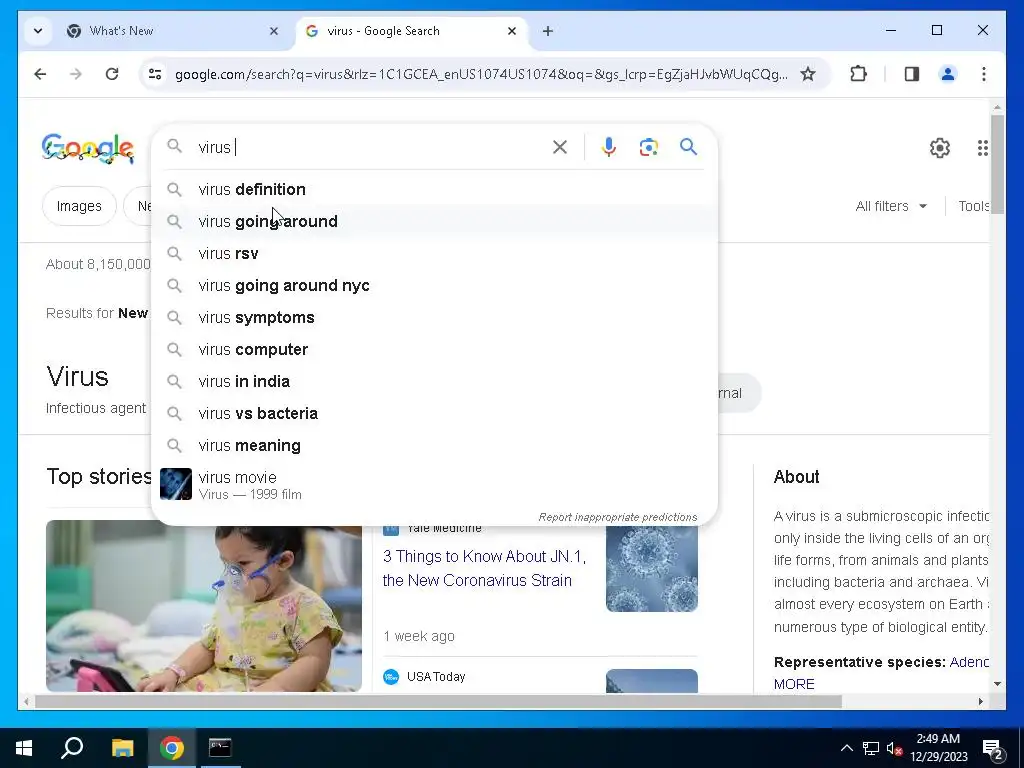The image size is (1024, 768).
Task: Click the USA Today story source
Action: click(436, 677)
